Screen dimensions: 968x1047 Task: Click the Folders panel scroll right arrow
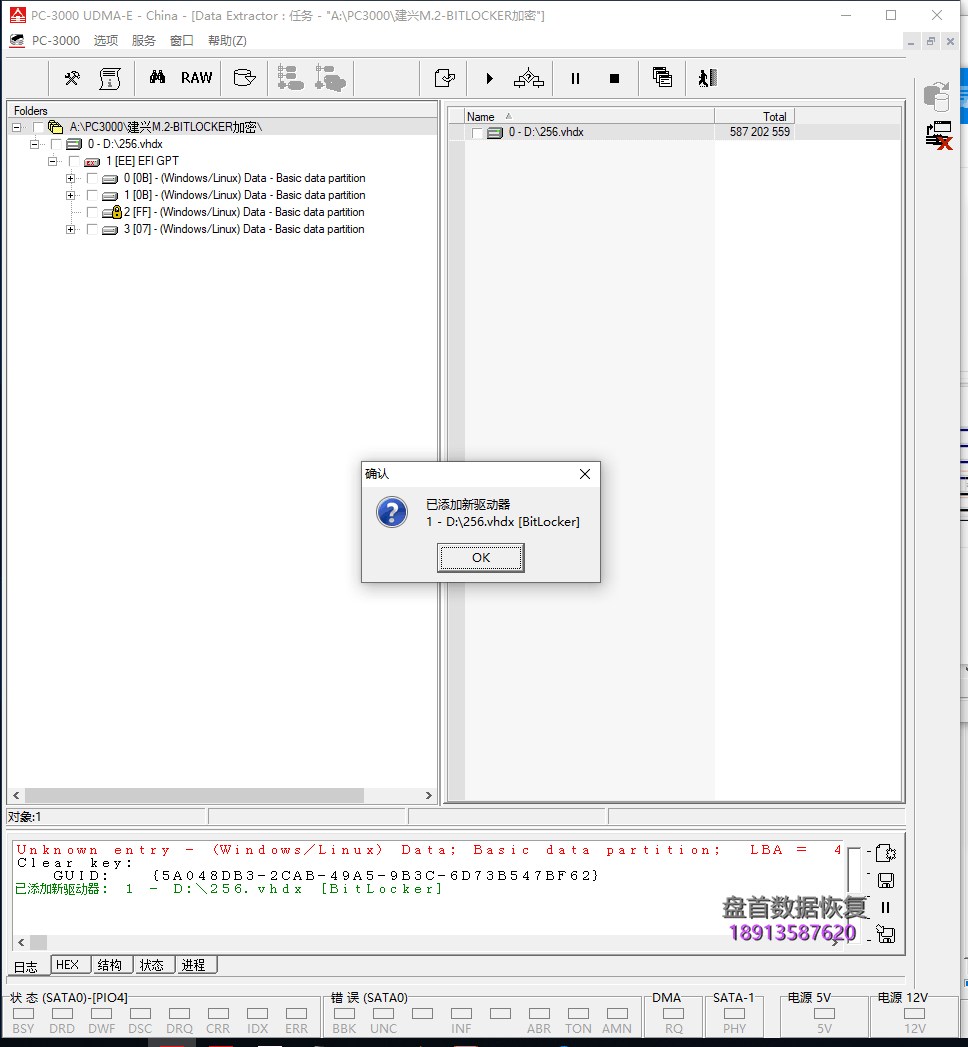pyautogui.click(x=429, y=795)
